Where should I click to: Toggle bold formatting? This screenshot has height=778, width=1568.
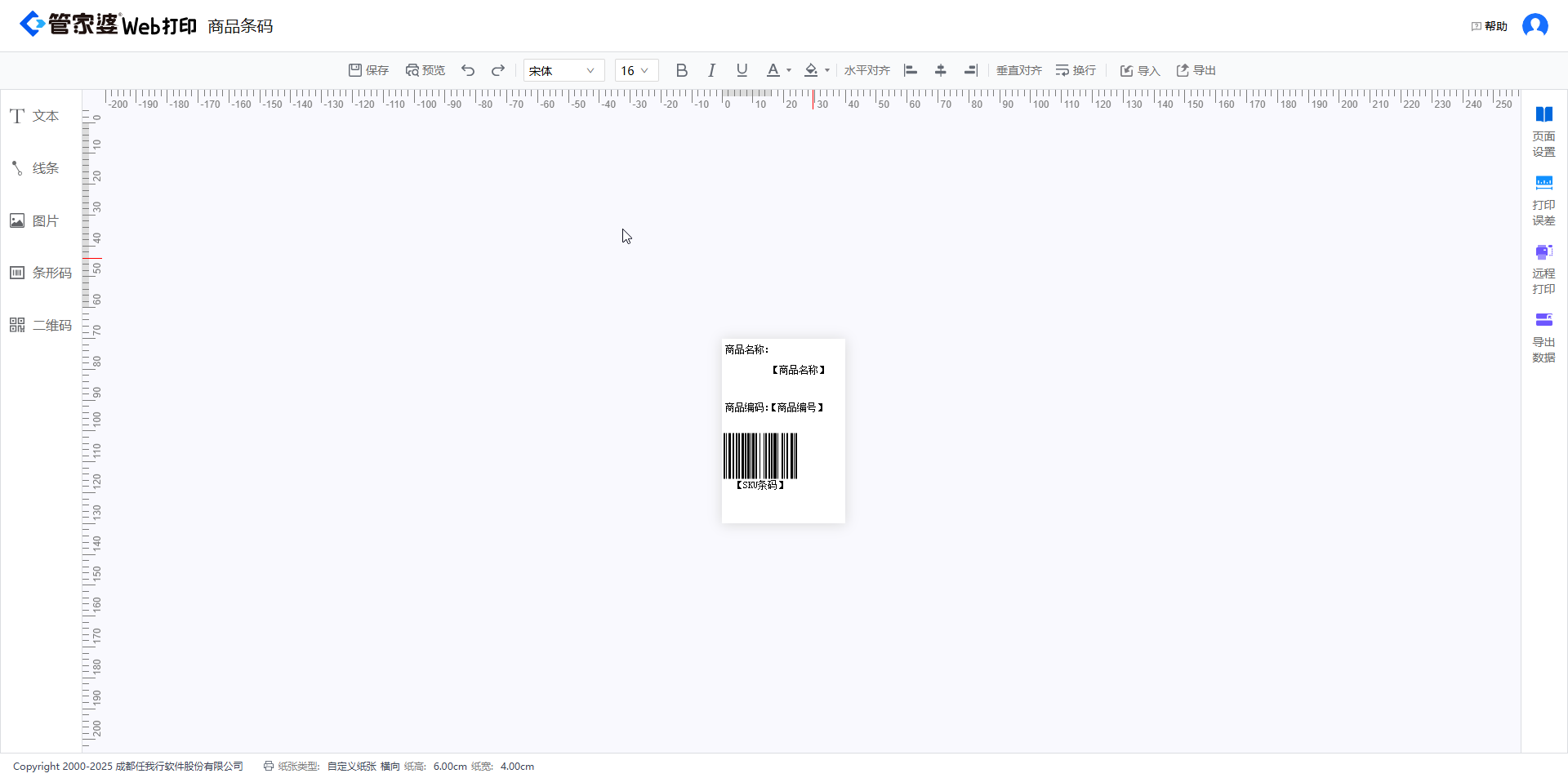682,70
